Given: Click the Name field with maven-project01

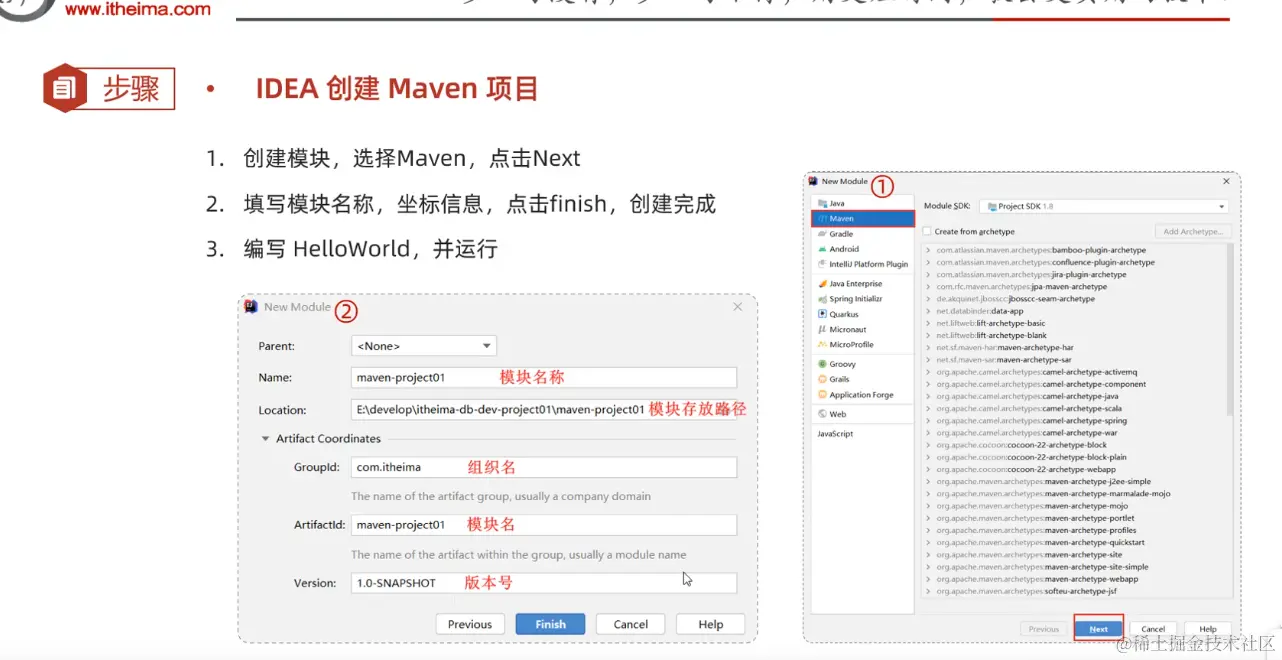Looking at the screenshot, I should coord(544,378).
